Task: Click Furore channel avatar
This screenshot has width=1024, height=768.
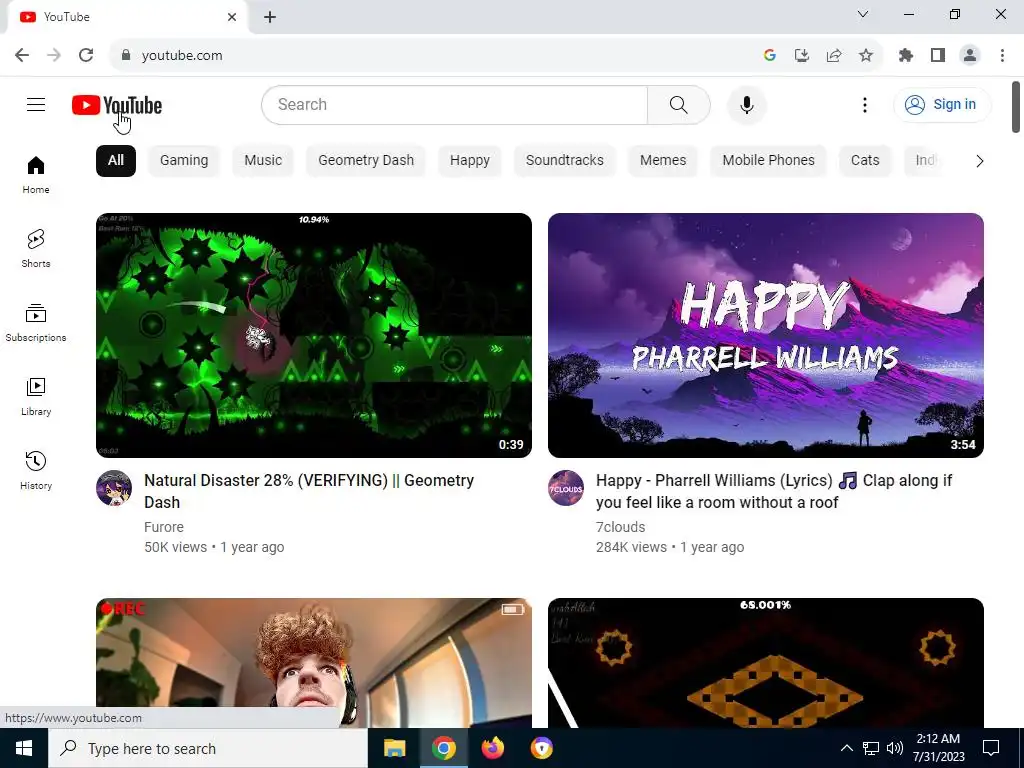Action: click(x=114, y=488)
